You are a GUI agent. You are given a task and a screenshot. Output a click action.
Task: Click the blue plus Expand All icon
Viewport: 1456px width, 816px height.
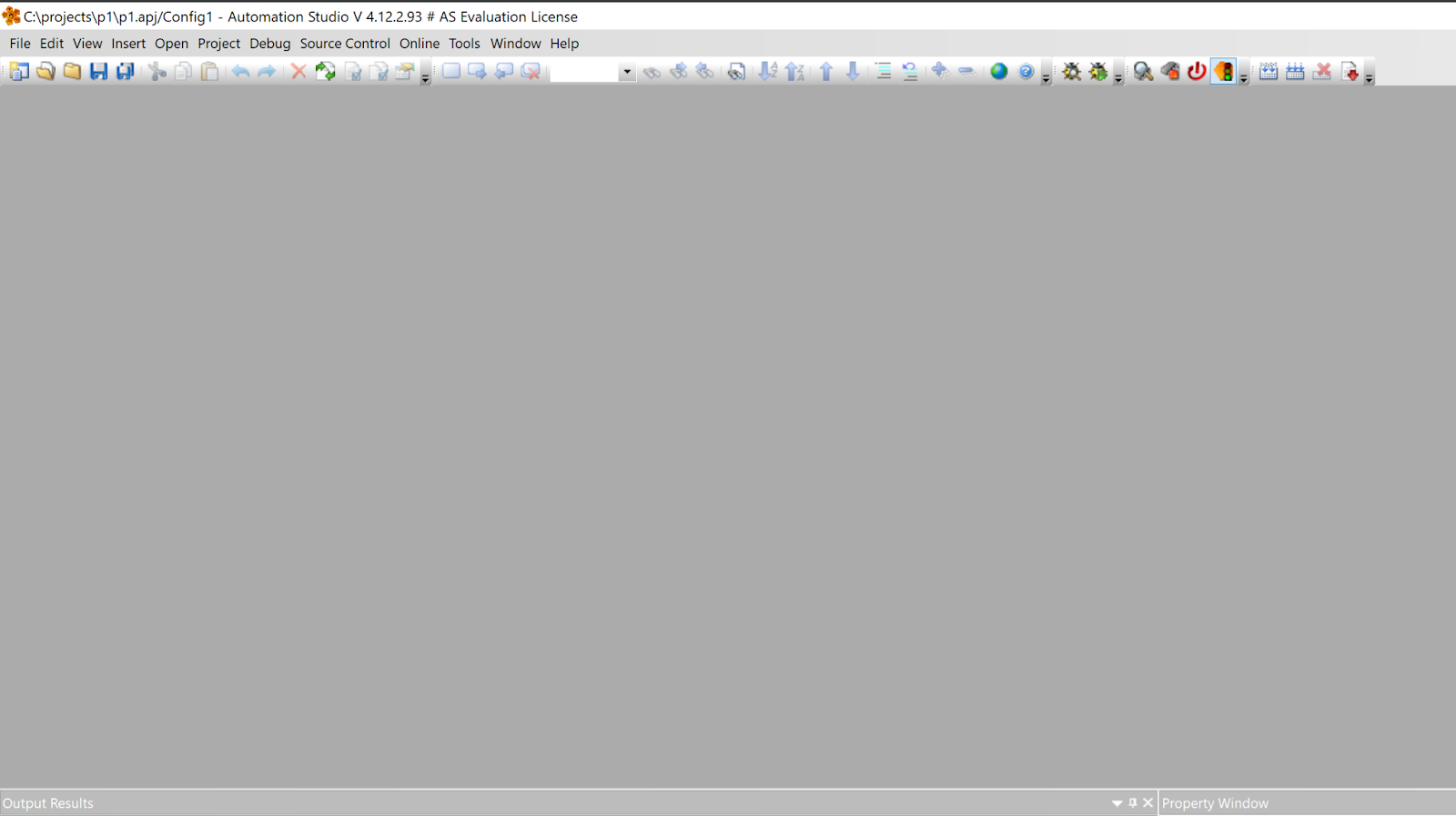click(x=940, y=71)
